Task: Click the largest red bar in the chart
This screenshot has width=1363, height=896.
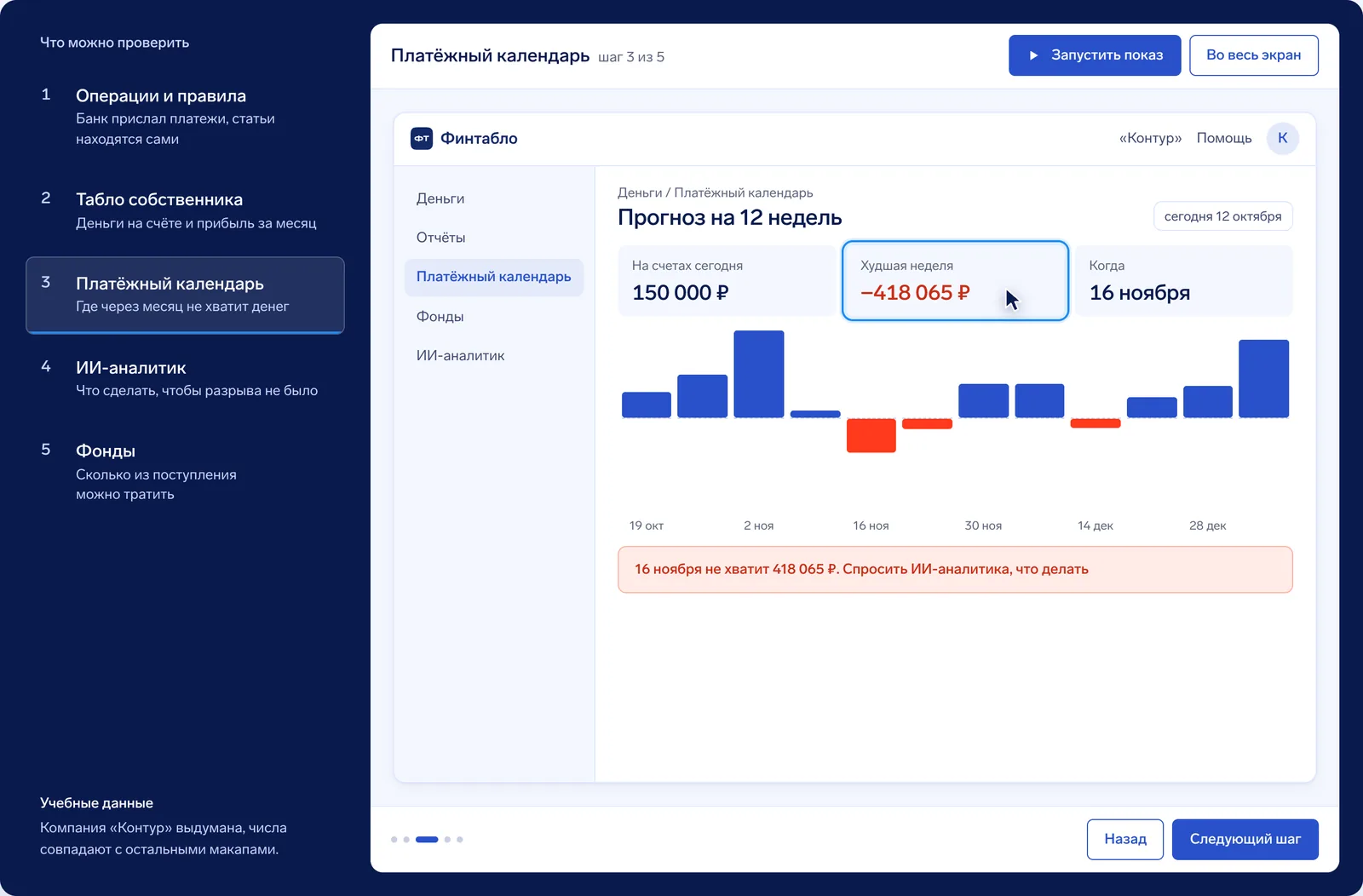Action: click(871, 435)
